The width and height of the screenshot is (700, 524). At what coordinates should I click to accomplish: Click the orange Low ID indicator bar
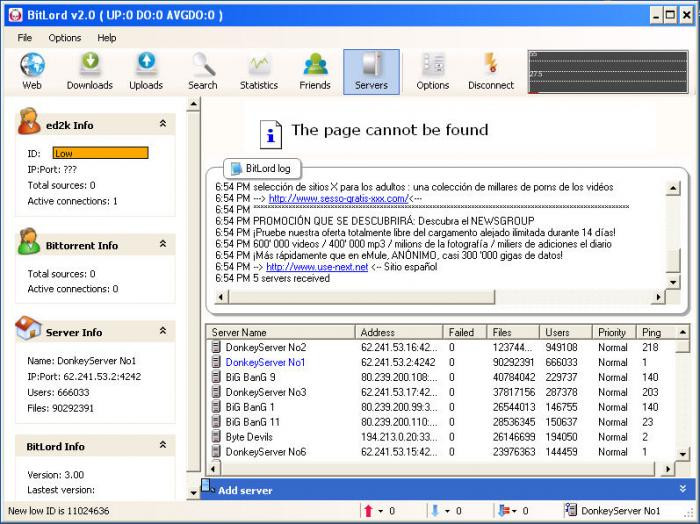point(100,153)
